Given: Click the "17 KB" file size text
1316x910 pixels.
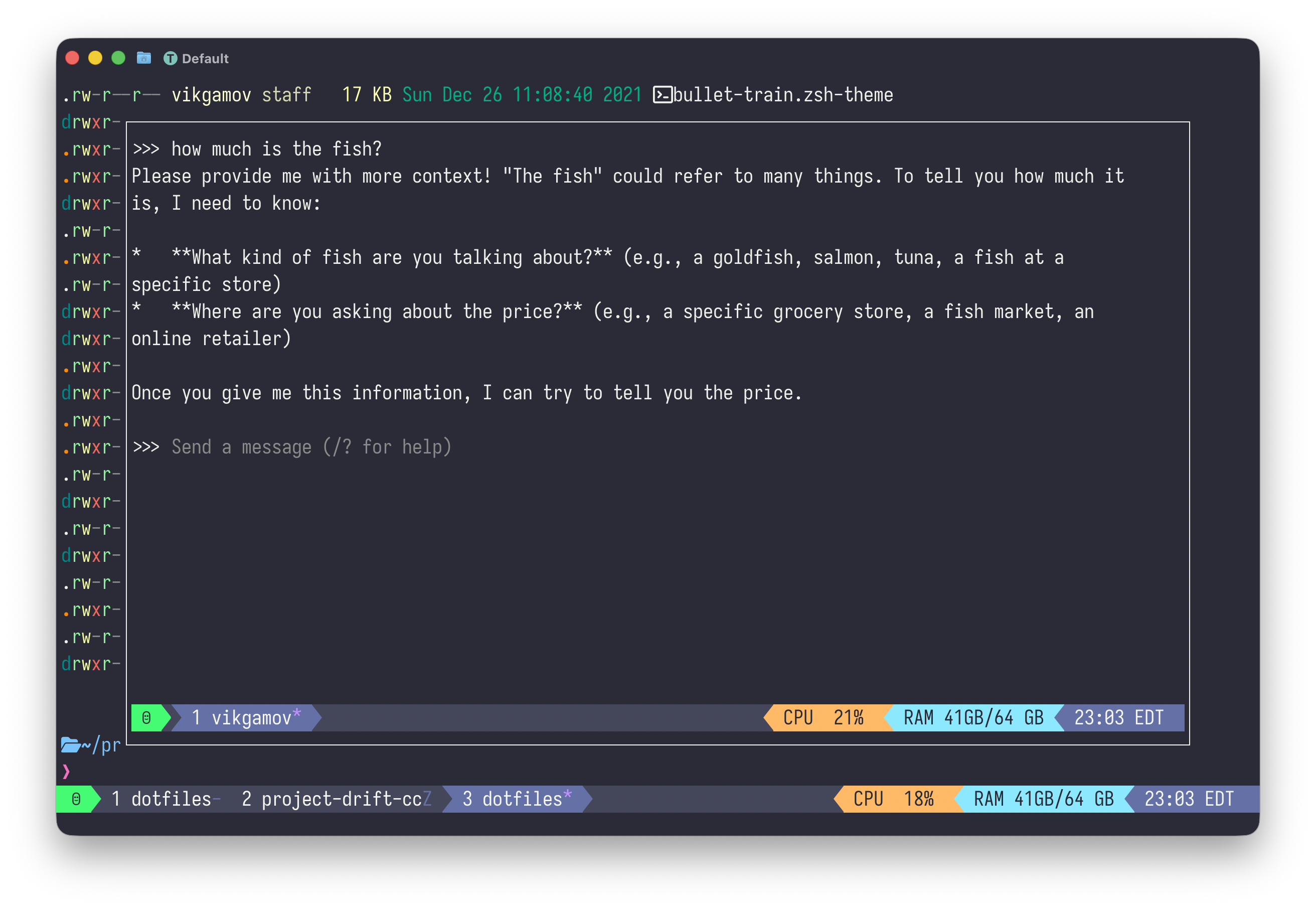Looking at the screenshot, I should coord(367,95).
